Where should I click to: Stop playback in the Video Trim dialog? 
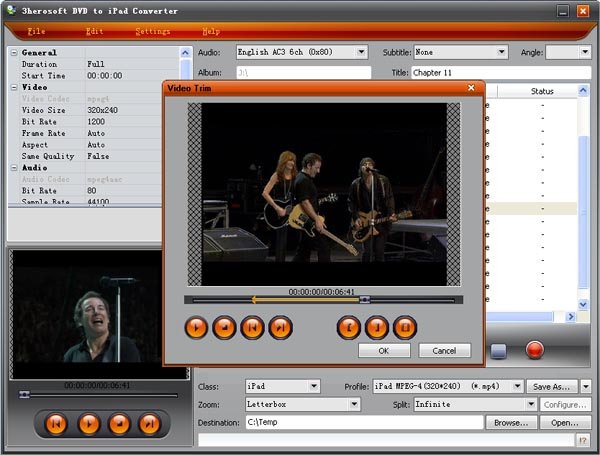tap(224, 328)
